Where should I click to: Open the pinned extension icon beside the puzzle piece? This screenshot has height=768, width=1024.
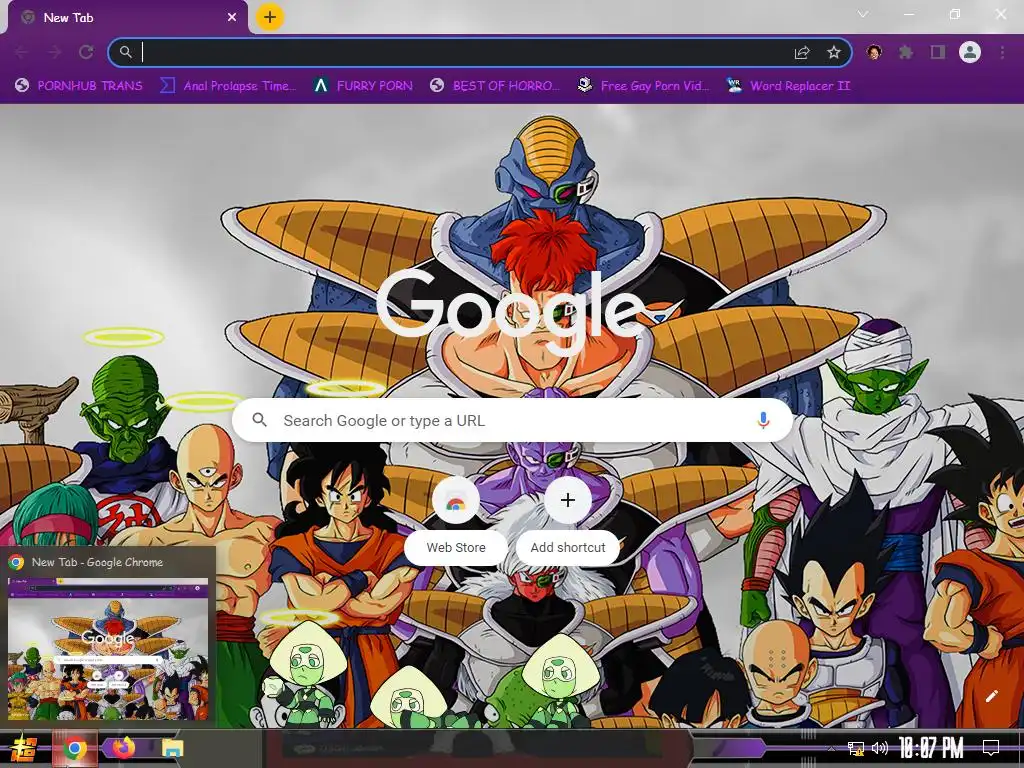tap(874, 52)
